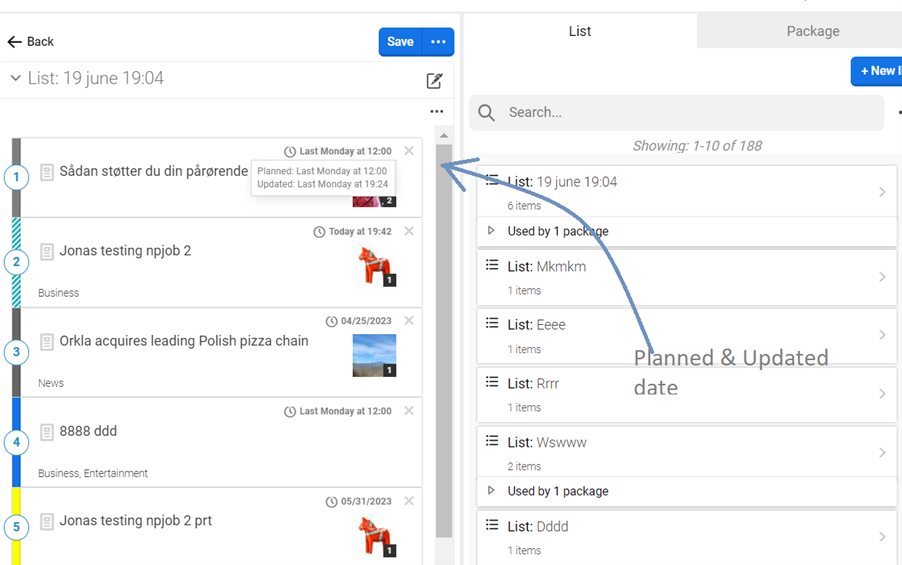Open Save options ellipsis menu
The width and height of the screenshot is (902, 565).
(x=438, y=42)
